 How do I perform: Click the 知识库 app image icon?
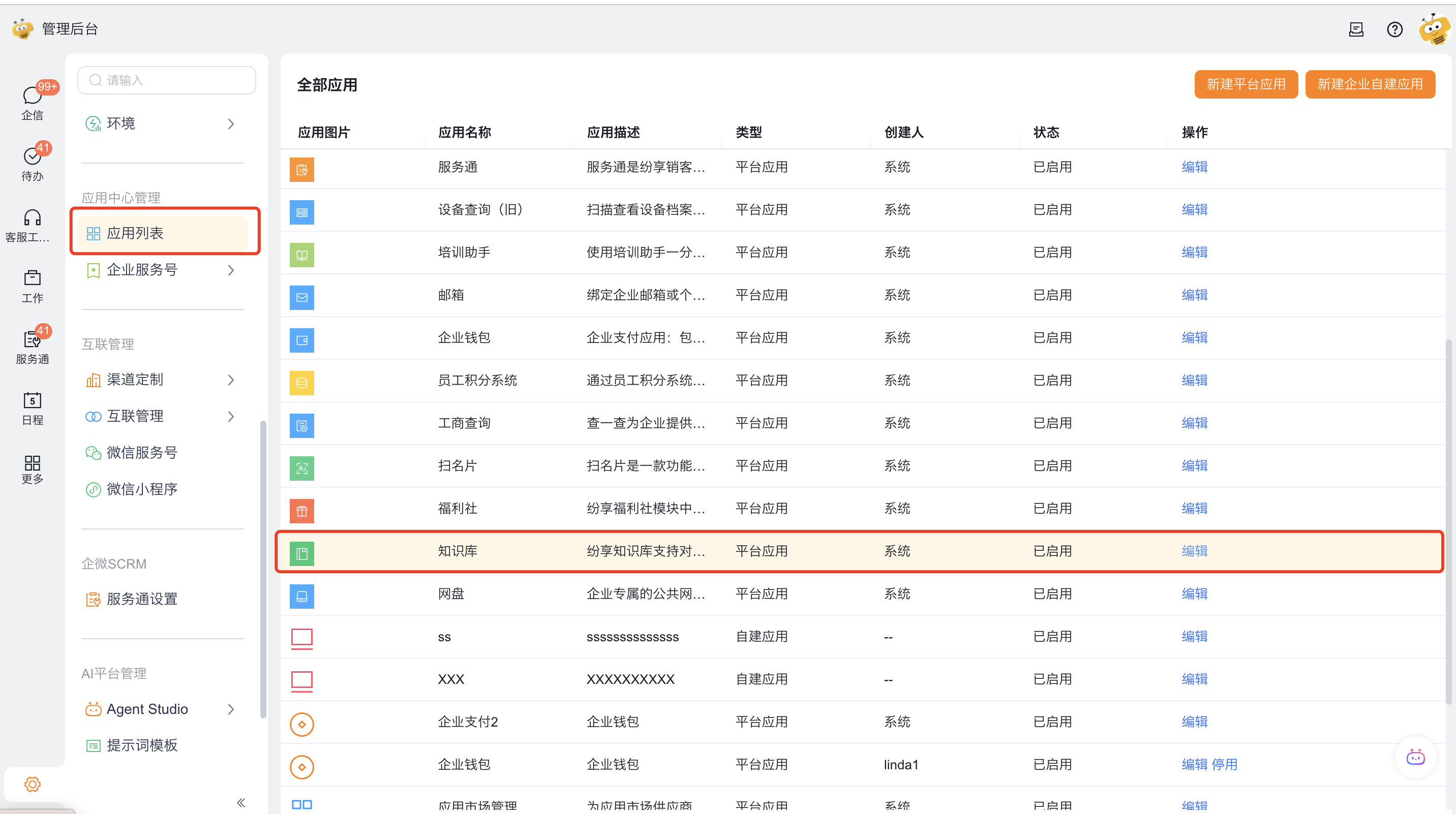tap(302, 553)
